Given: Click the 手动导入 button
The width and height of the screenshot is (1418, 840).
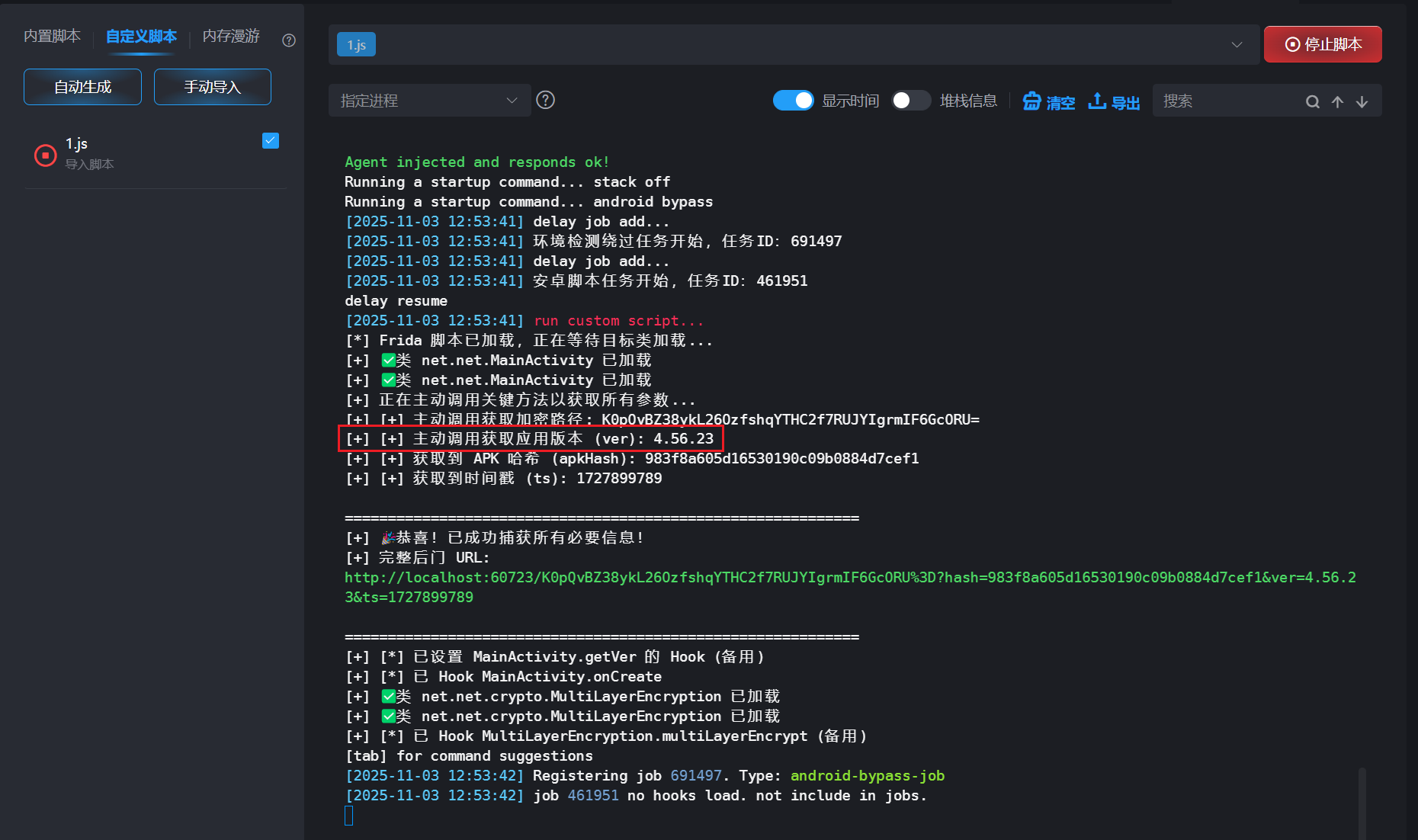Looking at the screenshot, I should click(212, 87).
